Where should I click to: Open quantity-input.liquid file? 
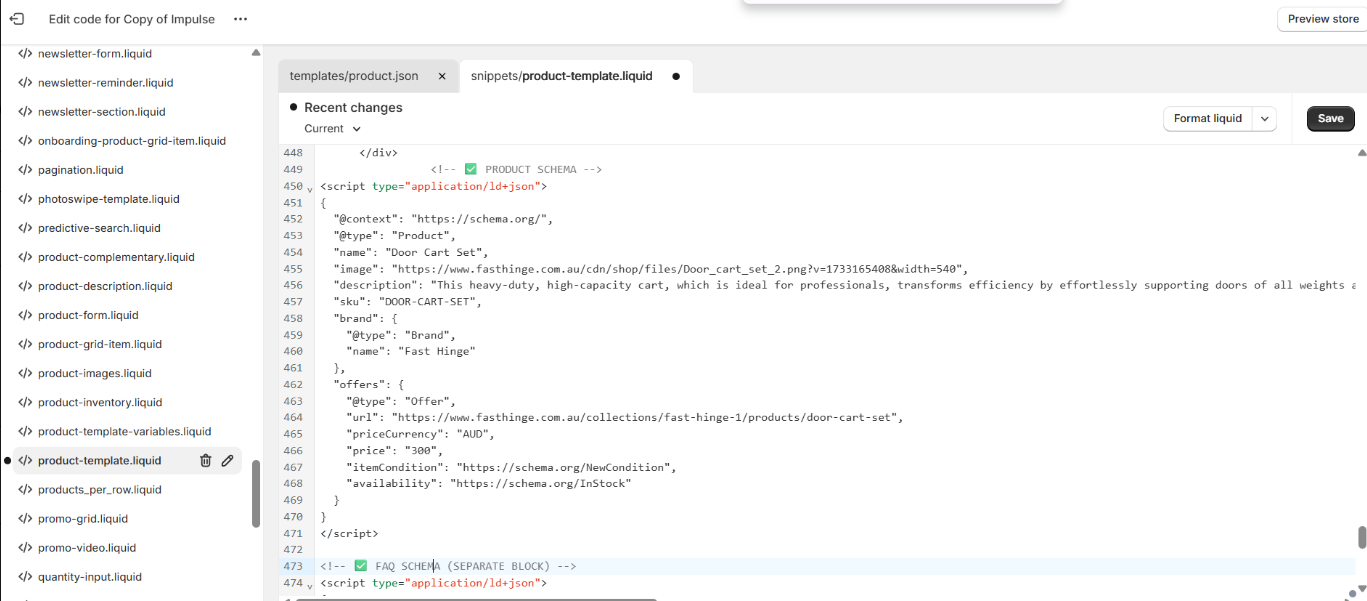pyautogui.click(x=90, y=577)
